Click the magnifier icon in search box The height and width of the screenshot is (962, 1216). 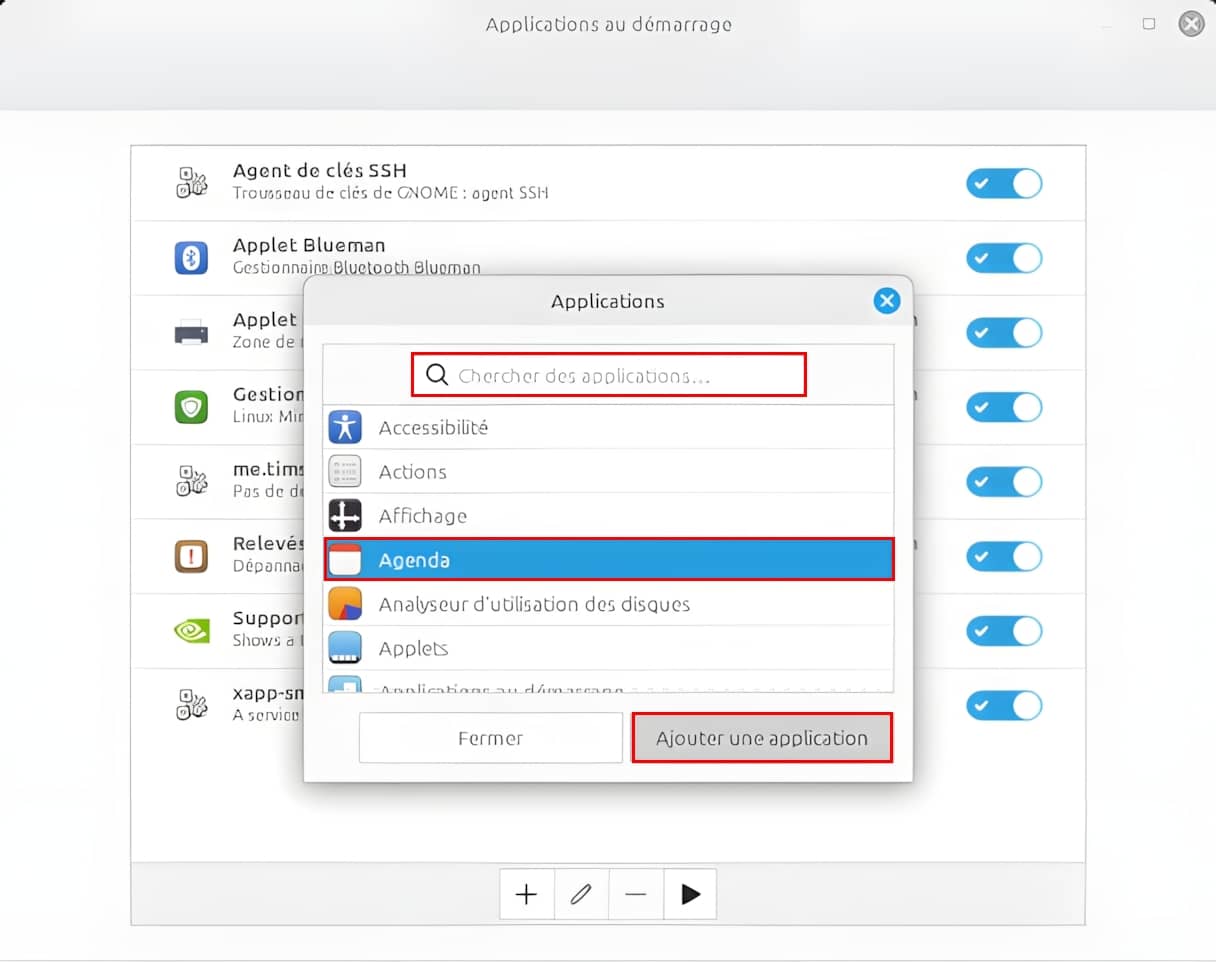pos(436,375)
